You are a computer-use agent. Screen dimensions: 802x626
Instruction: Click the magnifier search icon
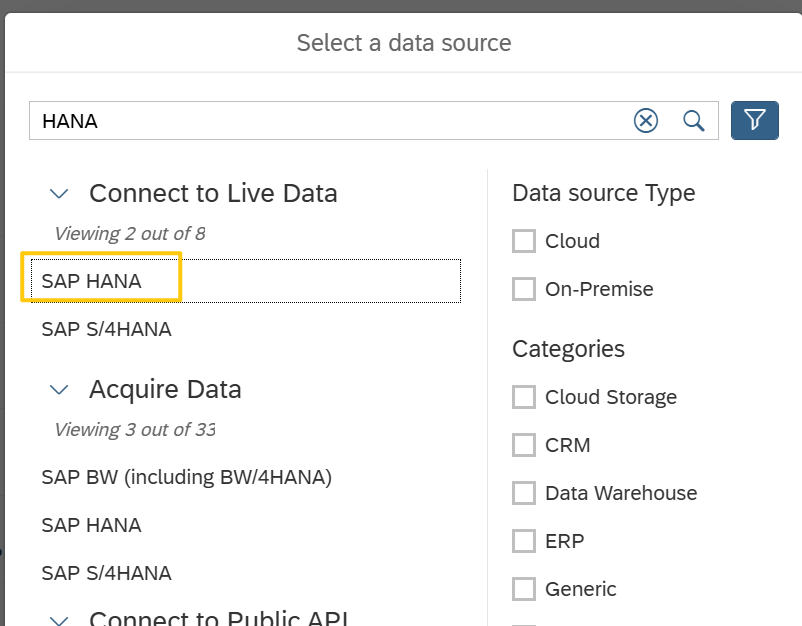tap(694, 121)
